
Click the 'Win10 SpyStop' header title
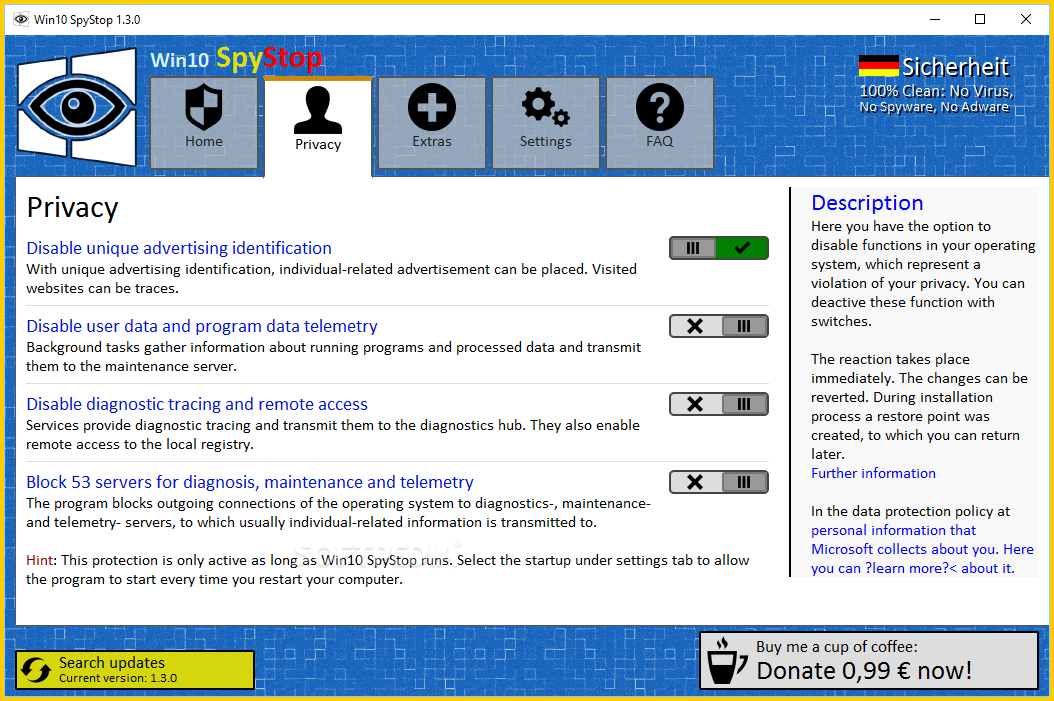click(x=236, y=59)
